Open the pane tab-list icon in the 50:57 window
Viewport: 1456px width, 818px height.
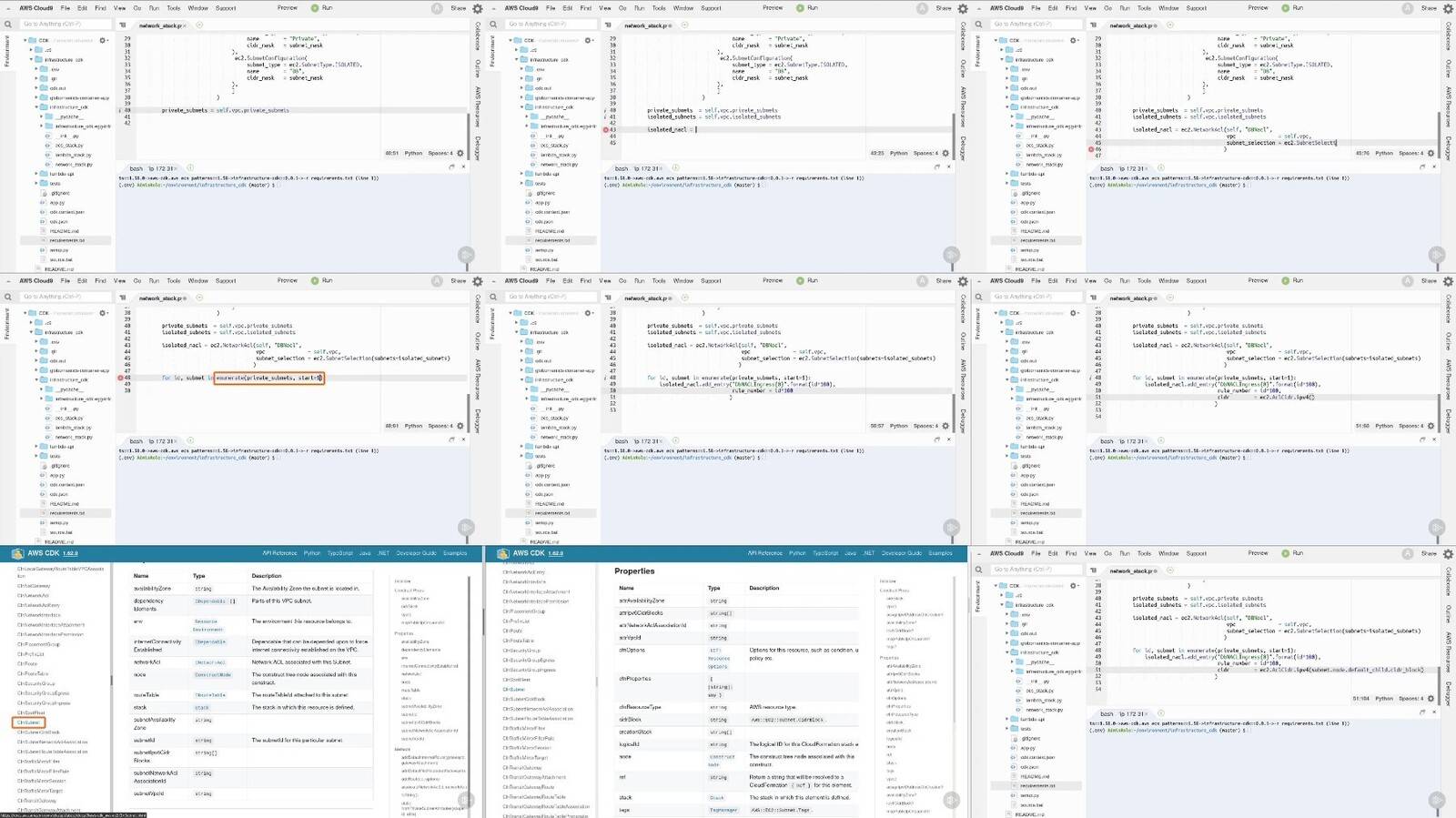pyautogui.click(x=609, y=298)
